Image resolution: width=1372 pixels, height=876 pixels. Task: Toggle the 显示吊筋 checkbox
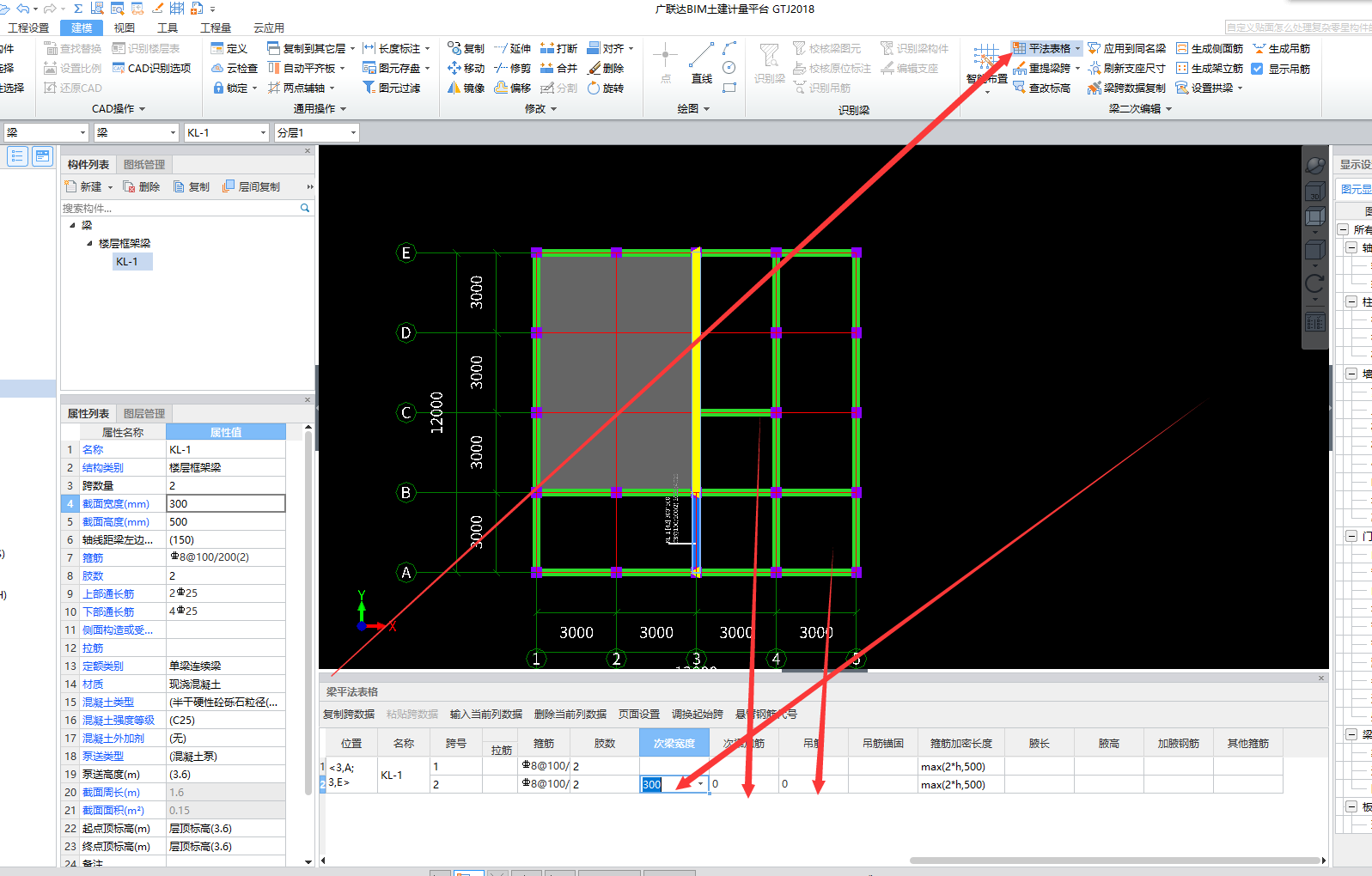point(1257,69)
